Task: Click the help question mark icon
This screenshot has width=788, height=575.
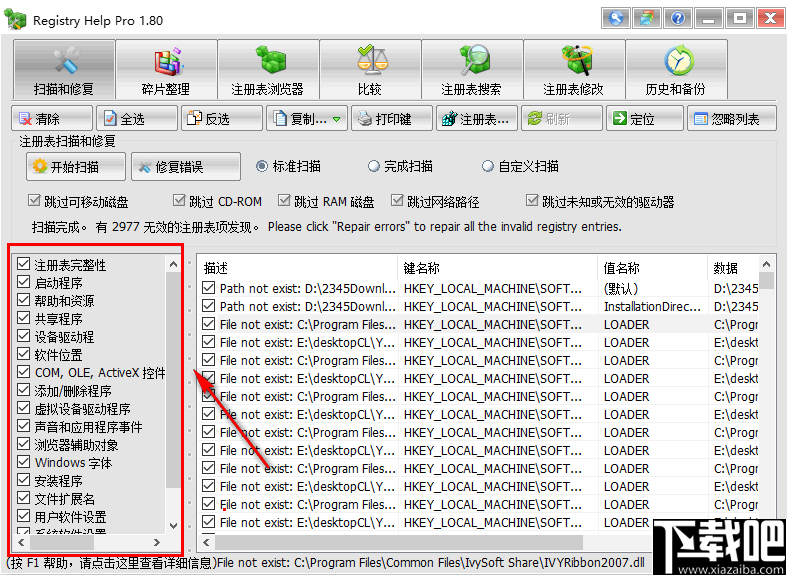Action: click(x=678, y=19)
